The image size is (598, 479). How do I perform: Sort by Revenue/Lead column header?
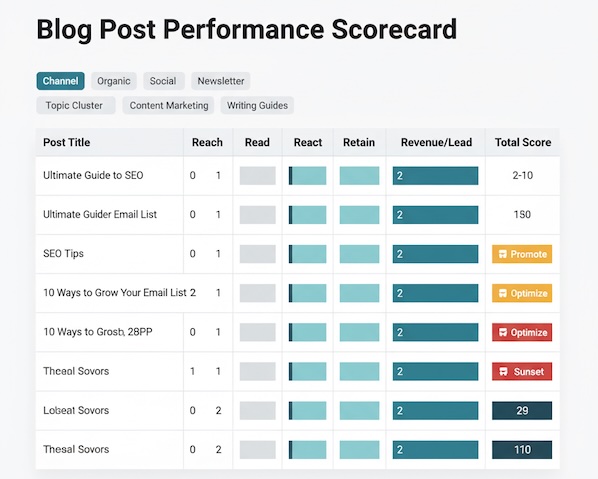click(436, 142)
